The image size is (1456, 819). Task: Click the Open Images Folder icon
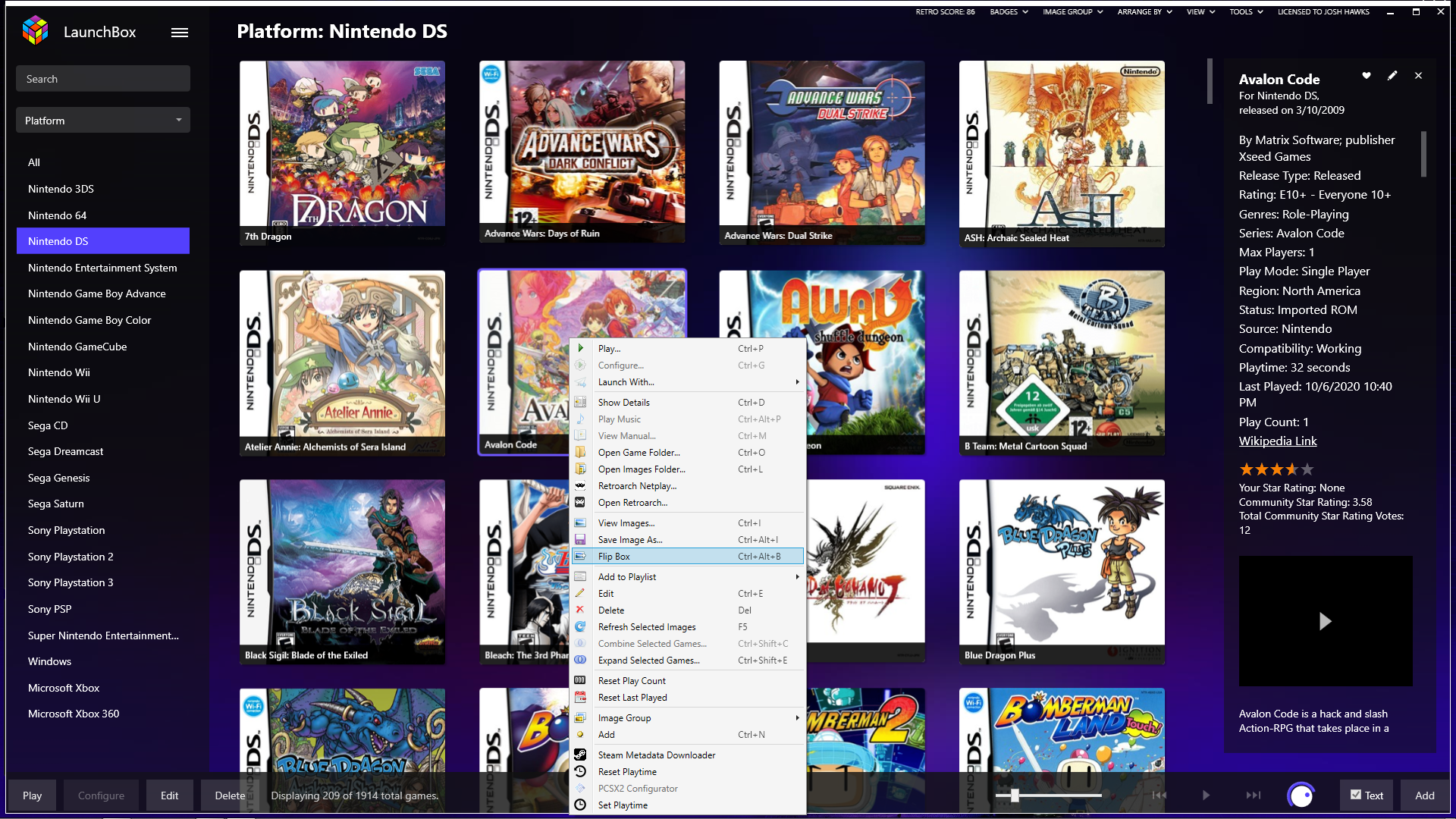tap(580, 469)
